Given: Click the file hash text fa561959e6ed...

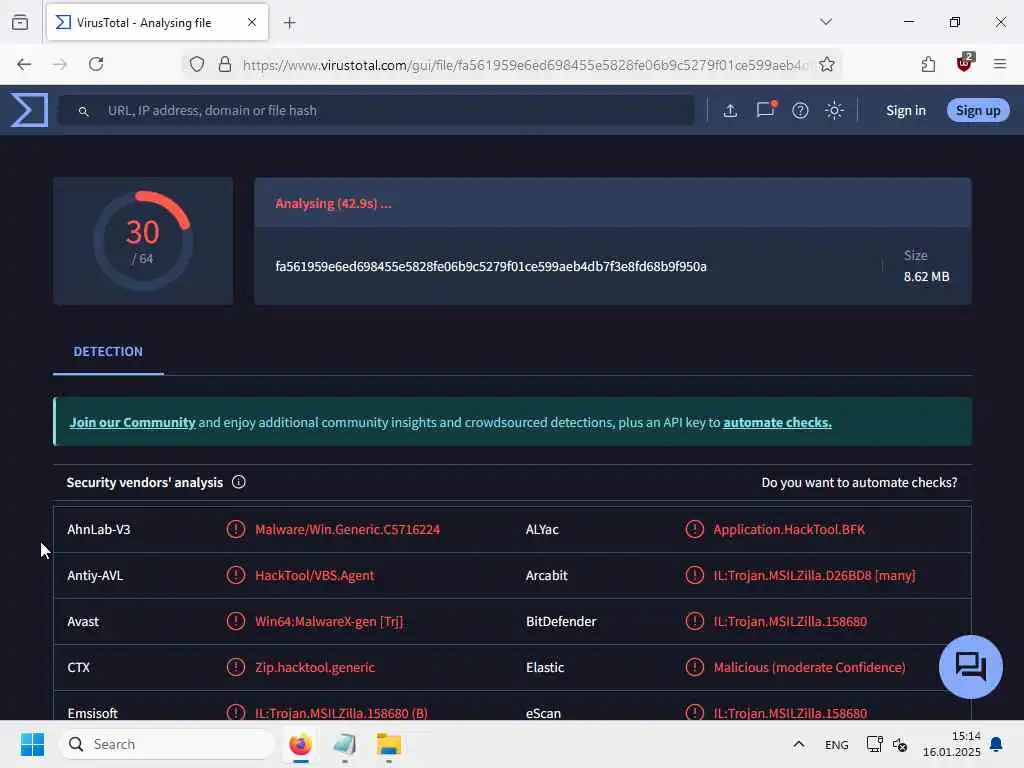Looking at the screenshot, I should [490, 266].
